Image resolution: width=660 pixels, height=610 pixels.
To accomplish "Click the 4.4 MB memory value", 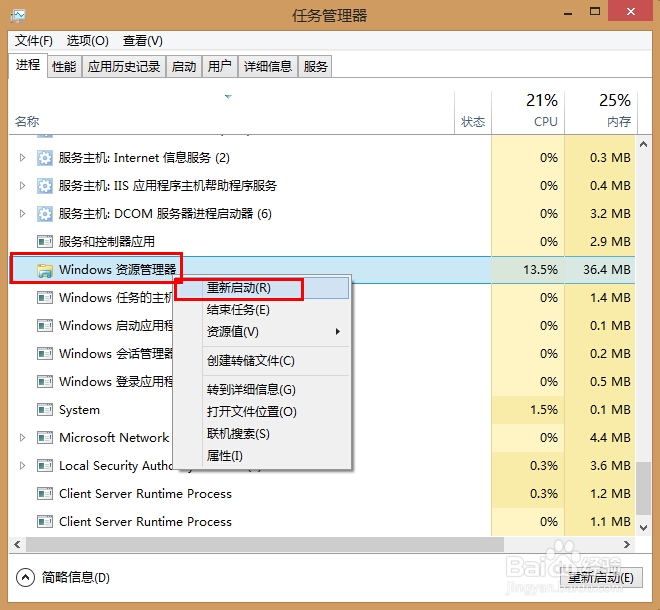I will [x=610, y=438].
